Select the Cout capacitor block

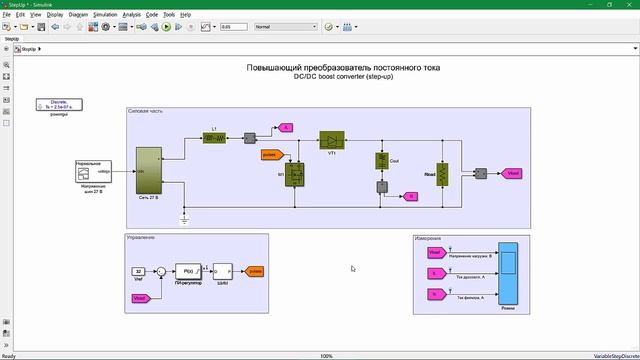coord(382,161)
